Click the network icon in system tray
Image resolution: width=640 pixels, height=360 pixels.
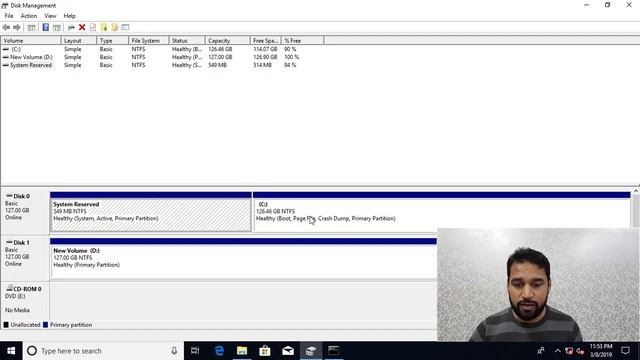(x=569, y=351)
